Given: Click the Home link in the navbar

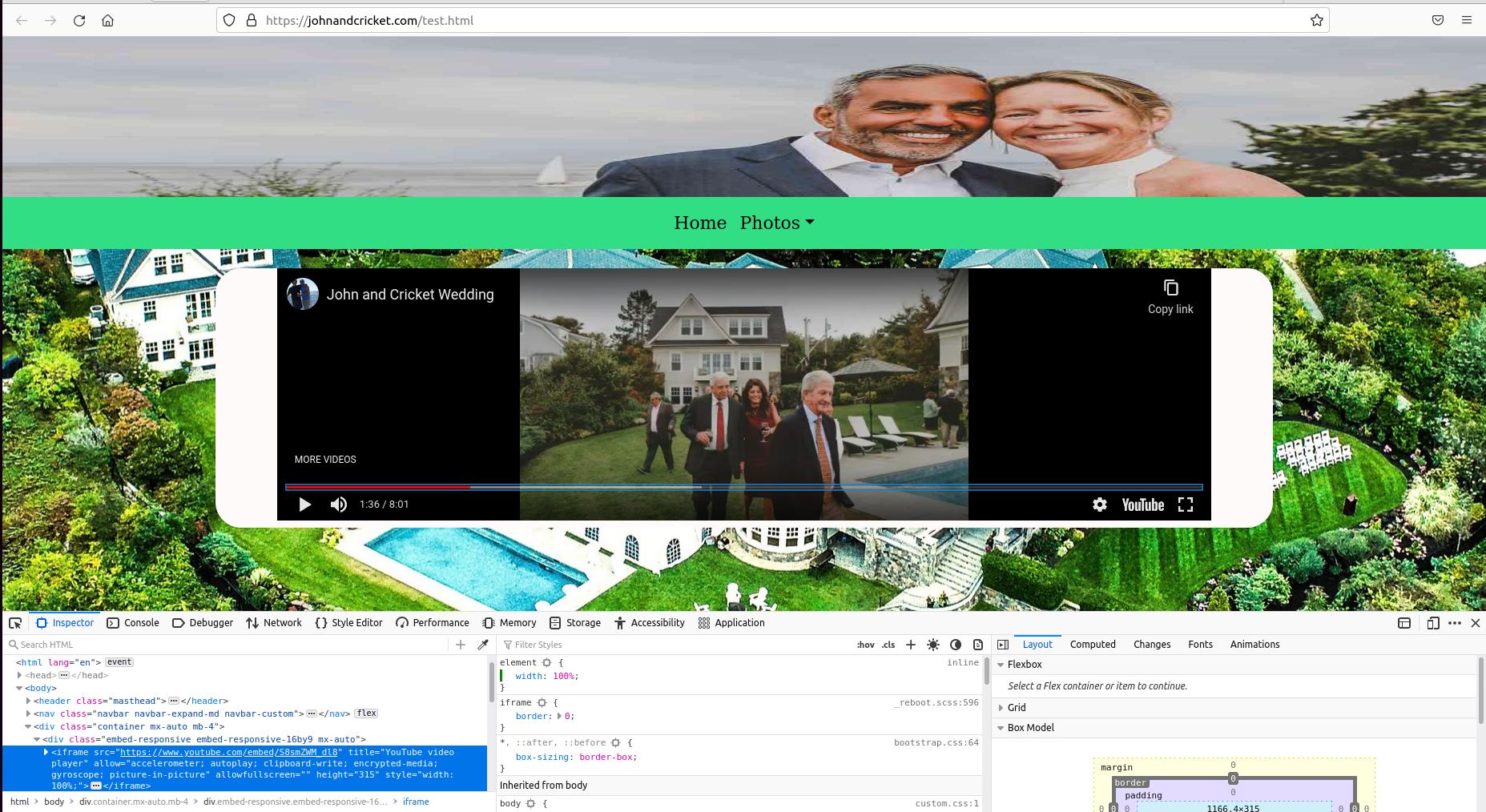Looking at the screenshot, I should (x=700, y=223).
